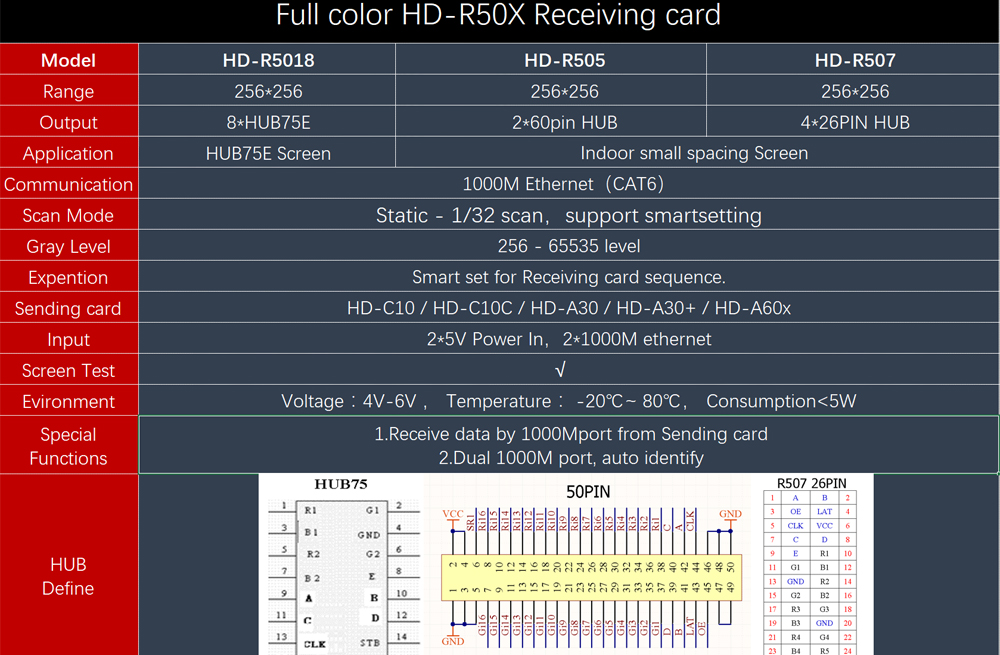Click the 'Sending card' row label
The image size is (1000, 655).
(x=69, y=309)
